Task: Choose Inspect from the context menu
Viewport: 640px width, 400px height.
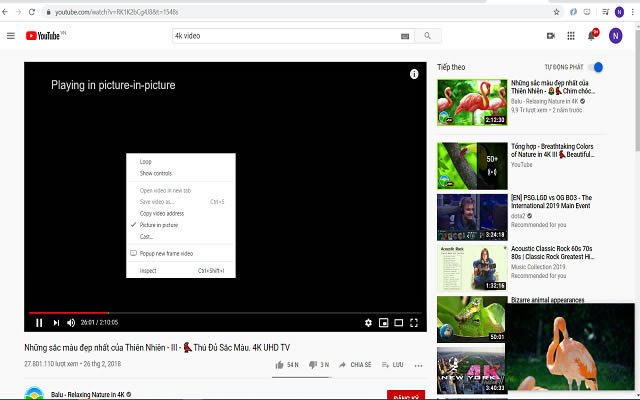Action: click(148, 270)
